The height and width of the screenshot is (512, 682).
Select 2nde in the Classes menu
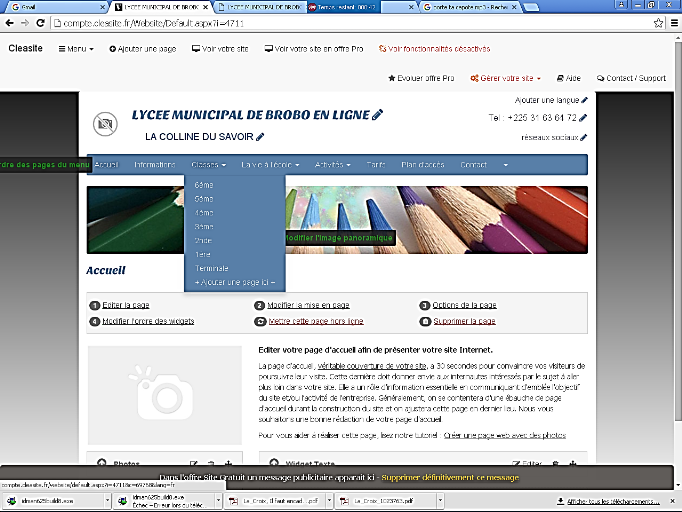(203, 241)
